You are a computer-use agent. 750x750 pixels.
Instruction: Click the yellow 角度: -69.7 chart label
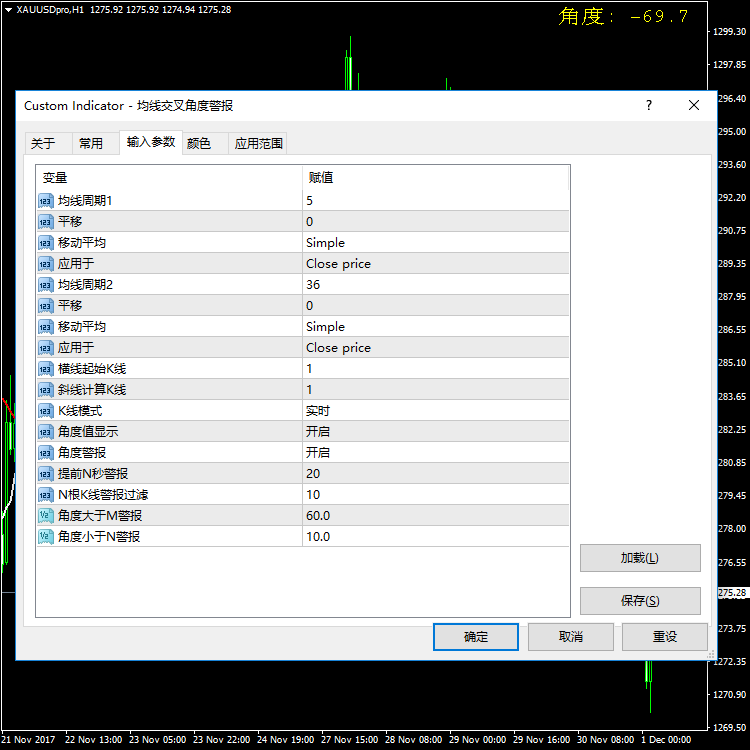click(x=623, y=17)
